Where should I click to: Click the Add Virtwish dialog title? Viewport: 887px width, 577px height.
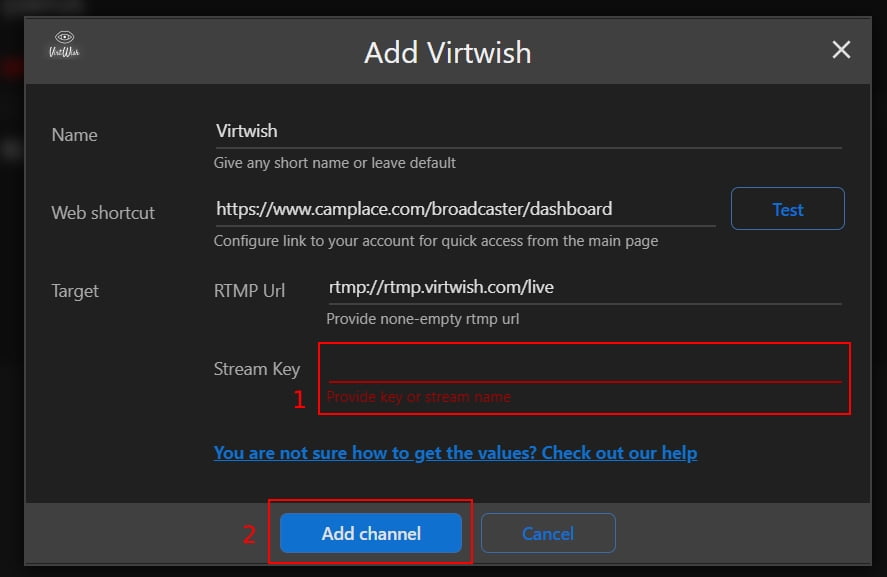(x=447, y=53)
